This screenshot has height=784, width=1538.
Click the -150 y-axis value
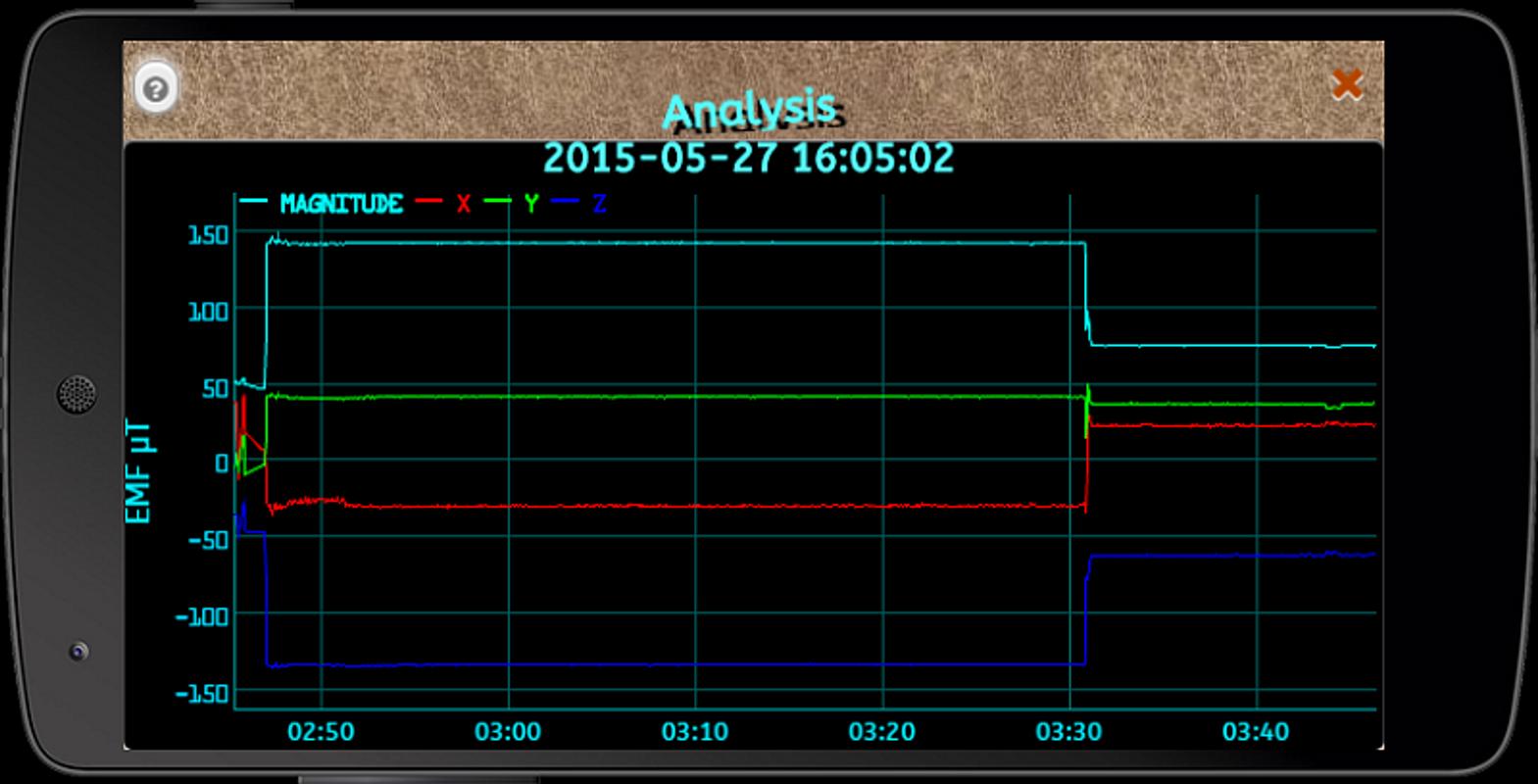(202, 694)
